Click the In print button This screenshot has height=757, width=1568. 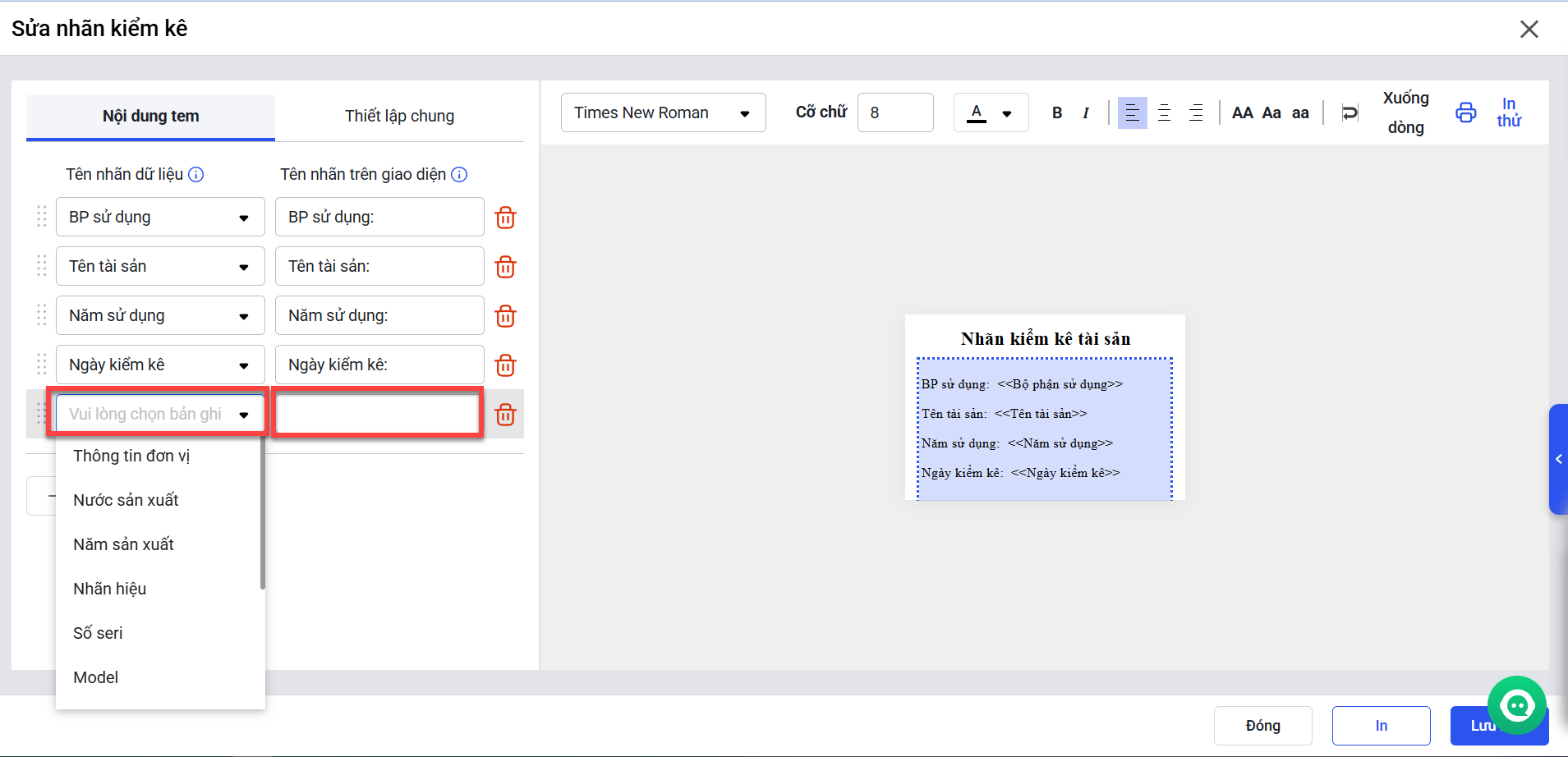(1381, 726)
